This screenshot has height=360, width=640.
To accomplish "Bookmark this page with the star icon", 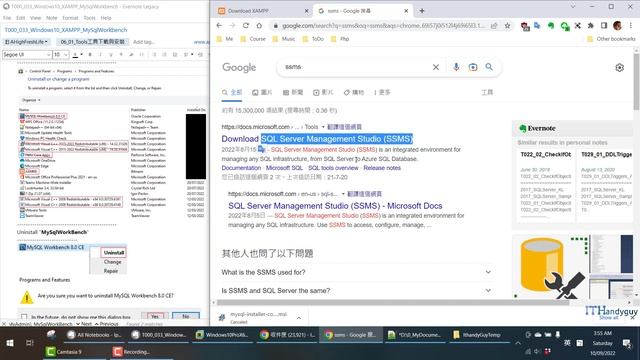I will (x=507, y=26).
